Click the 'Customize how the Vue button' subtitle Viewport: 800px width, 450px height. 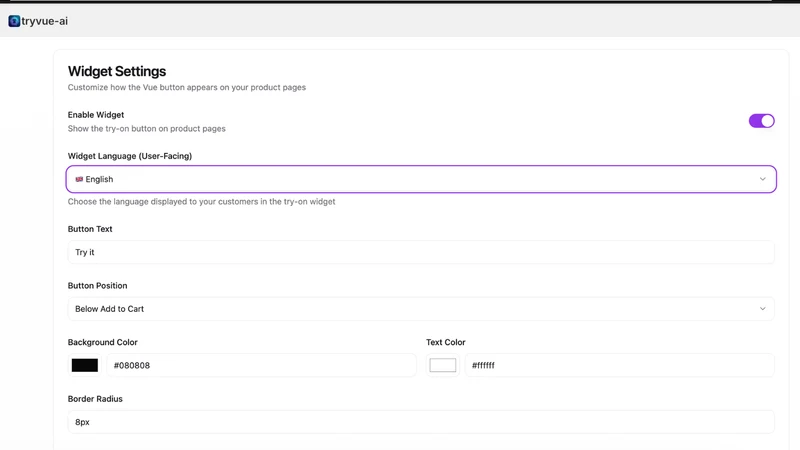[x=187, y=87]
